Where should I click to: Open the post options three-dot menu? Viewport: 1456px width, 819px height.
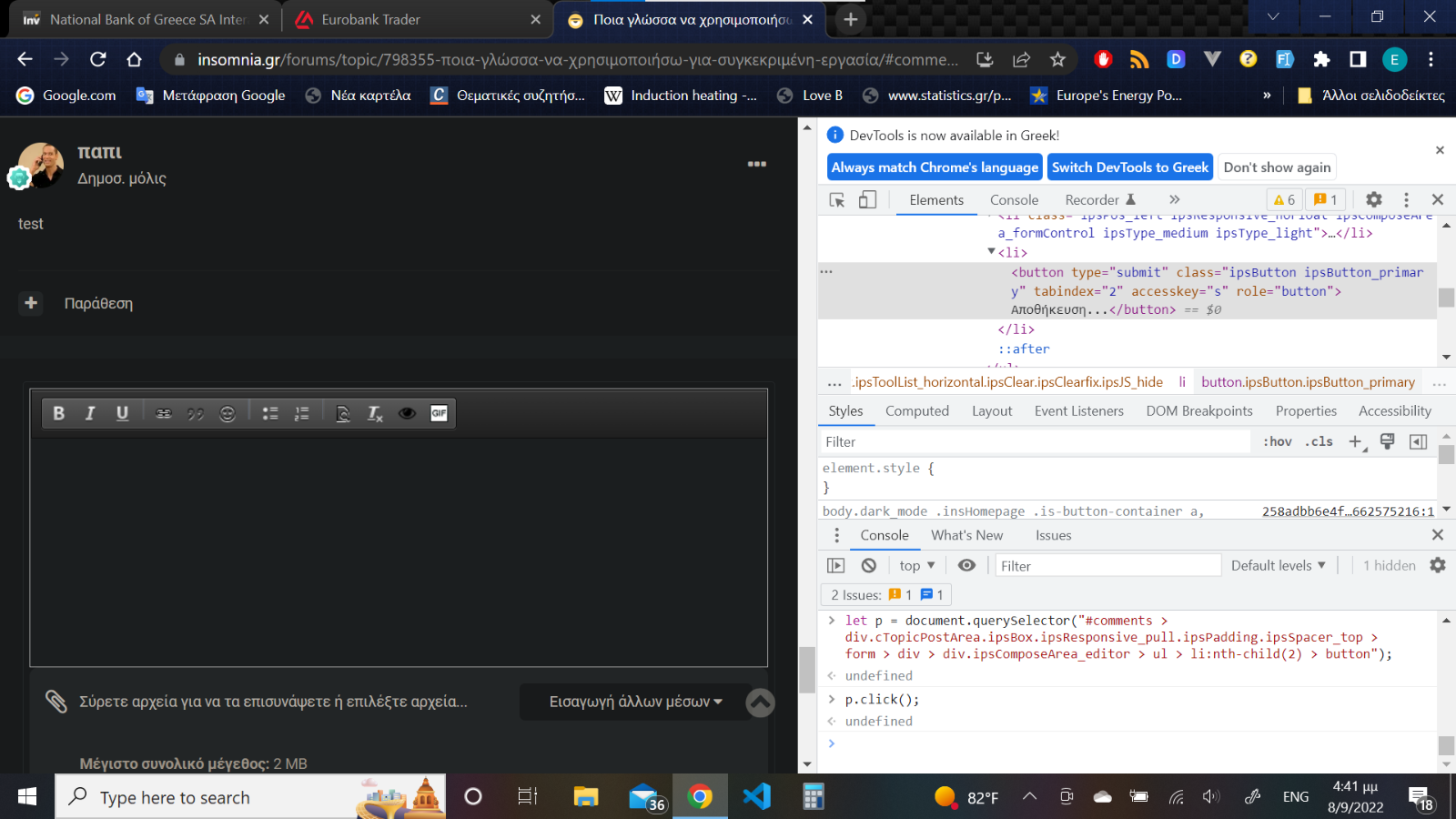[x=757, y=164]
